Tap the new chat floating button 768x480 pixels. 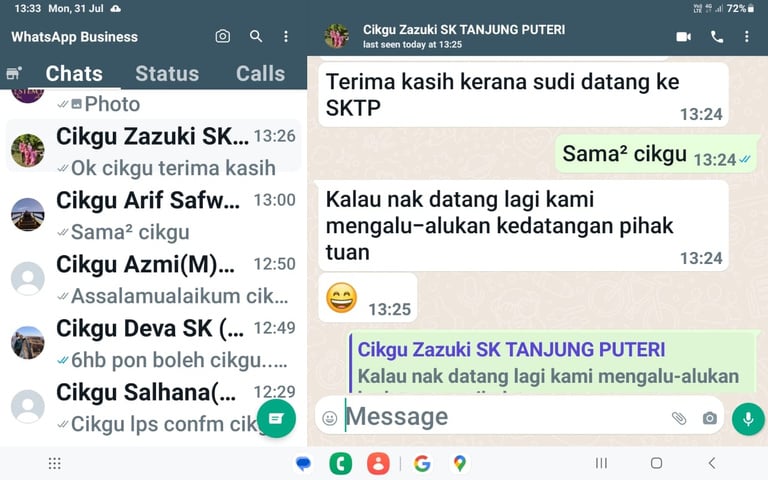(x=276, y=419)
